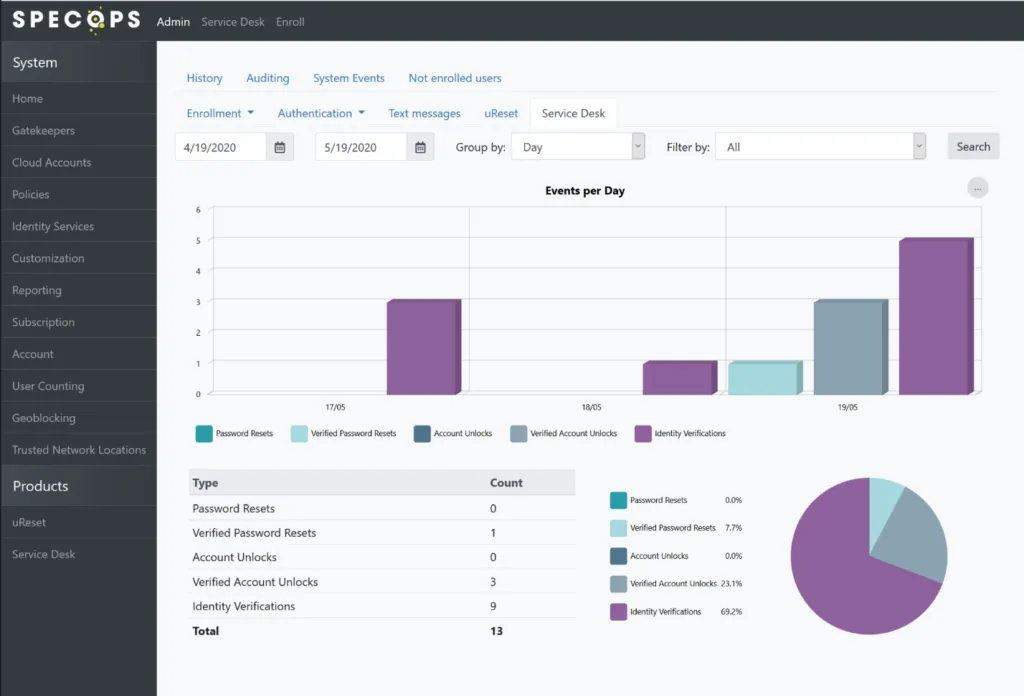The image size is (1024, 696).
Task: Click the Search button
Action: click(x=973, y=146)
